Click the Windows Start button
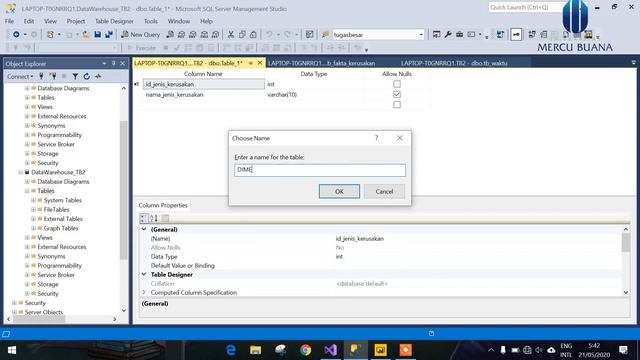640x360 pixels. coord(11,350)
